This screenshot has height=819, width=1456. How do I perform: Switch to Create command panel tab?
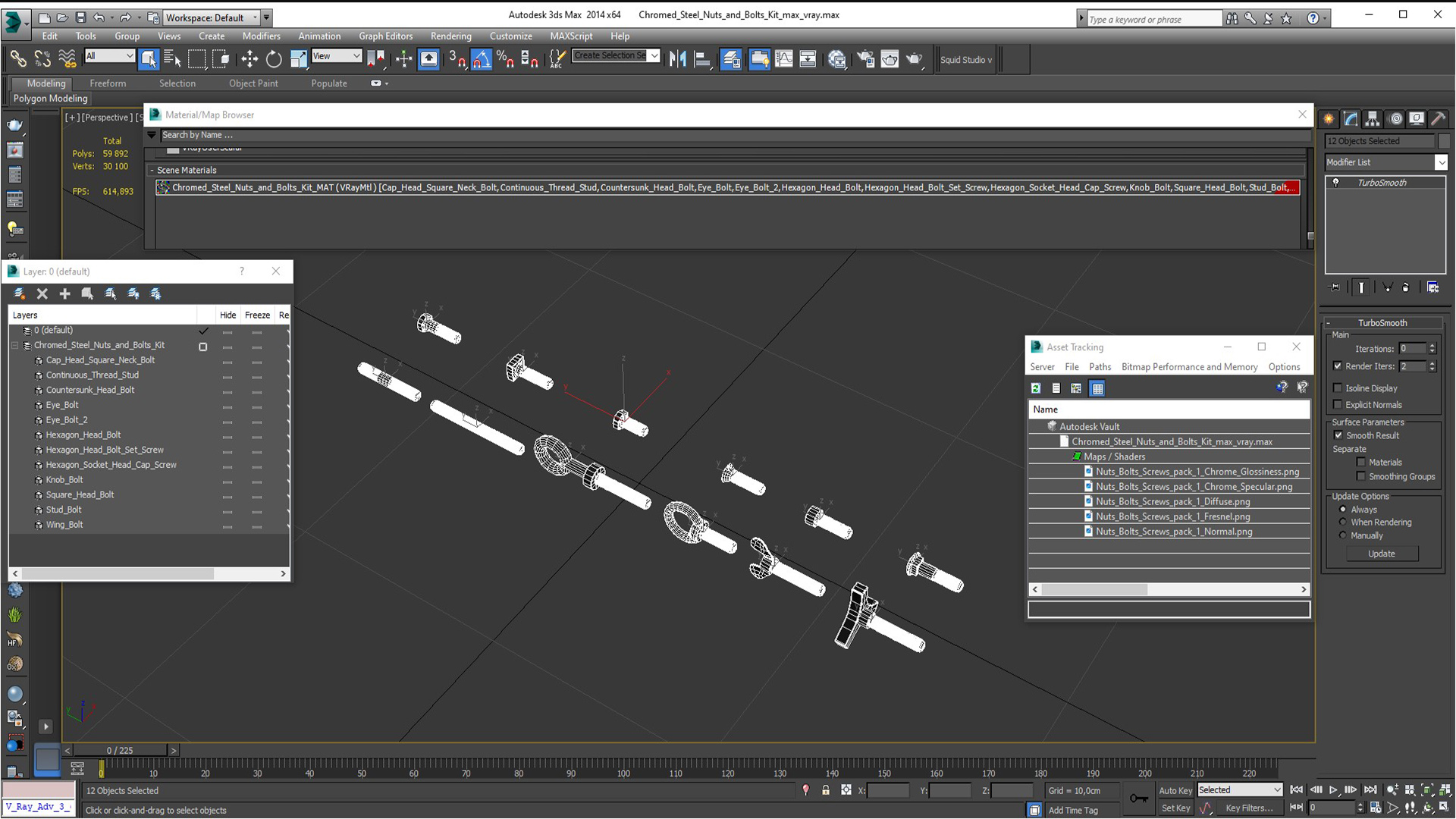[x=1329, y=119]
